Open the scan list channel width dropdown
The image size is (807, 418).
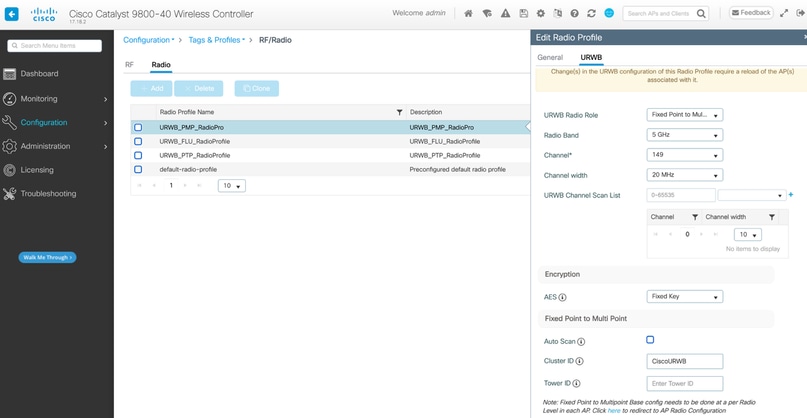tap(752, 195)
